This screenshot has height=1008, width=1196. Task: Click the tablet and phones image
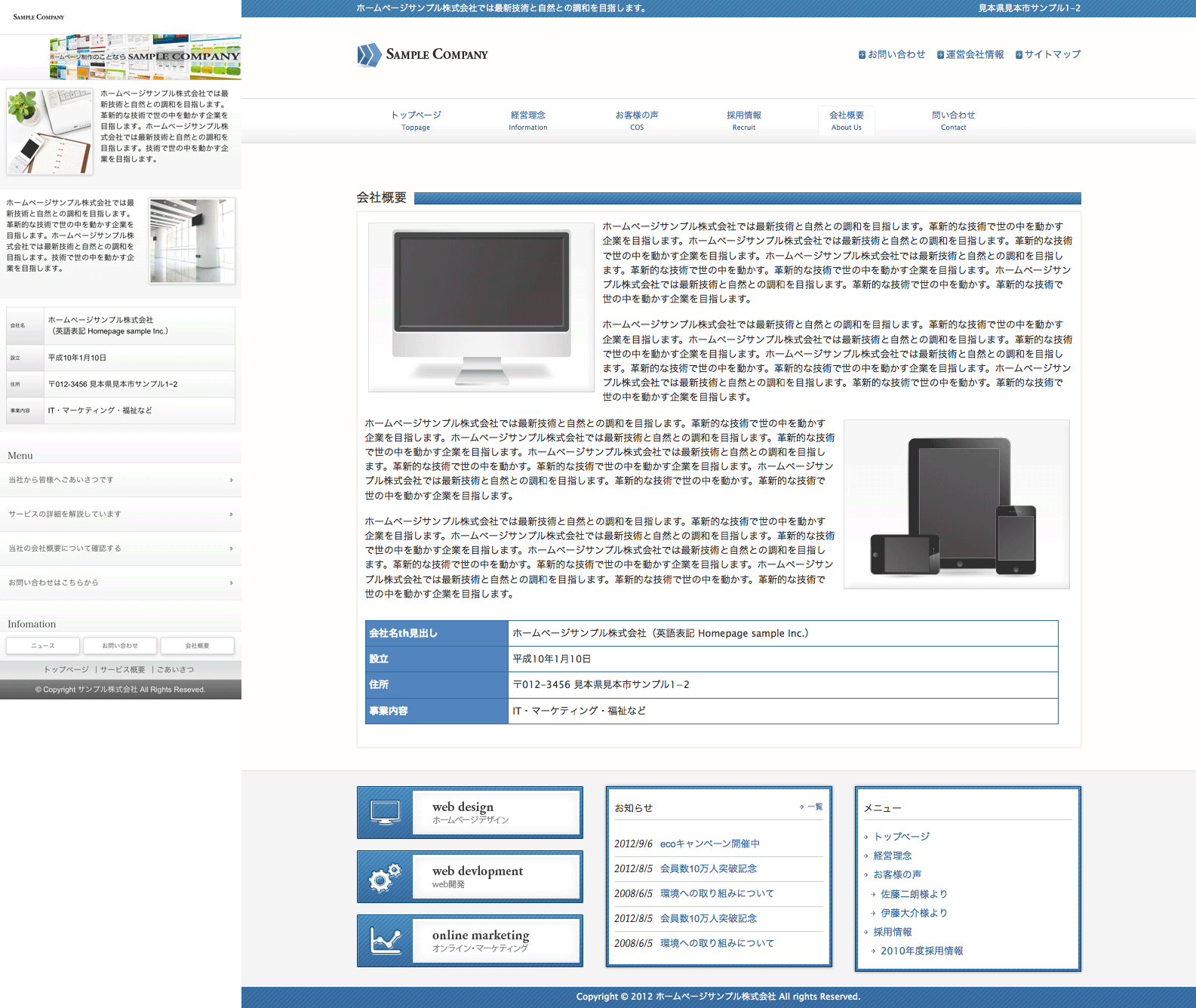coord(956,504)
